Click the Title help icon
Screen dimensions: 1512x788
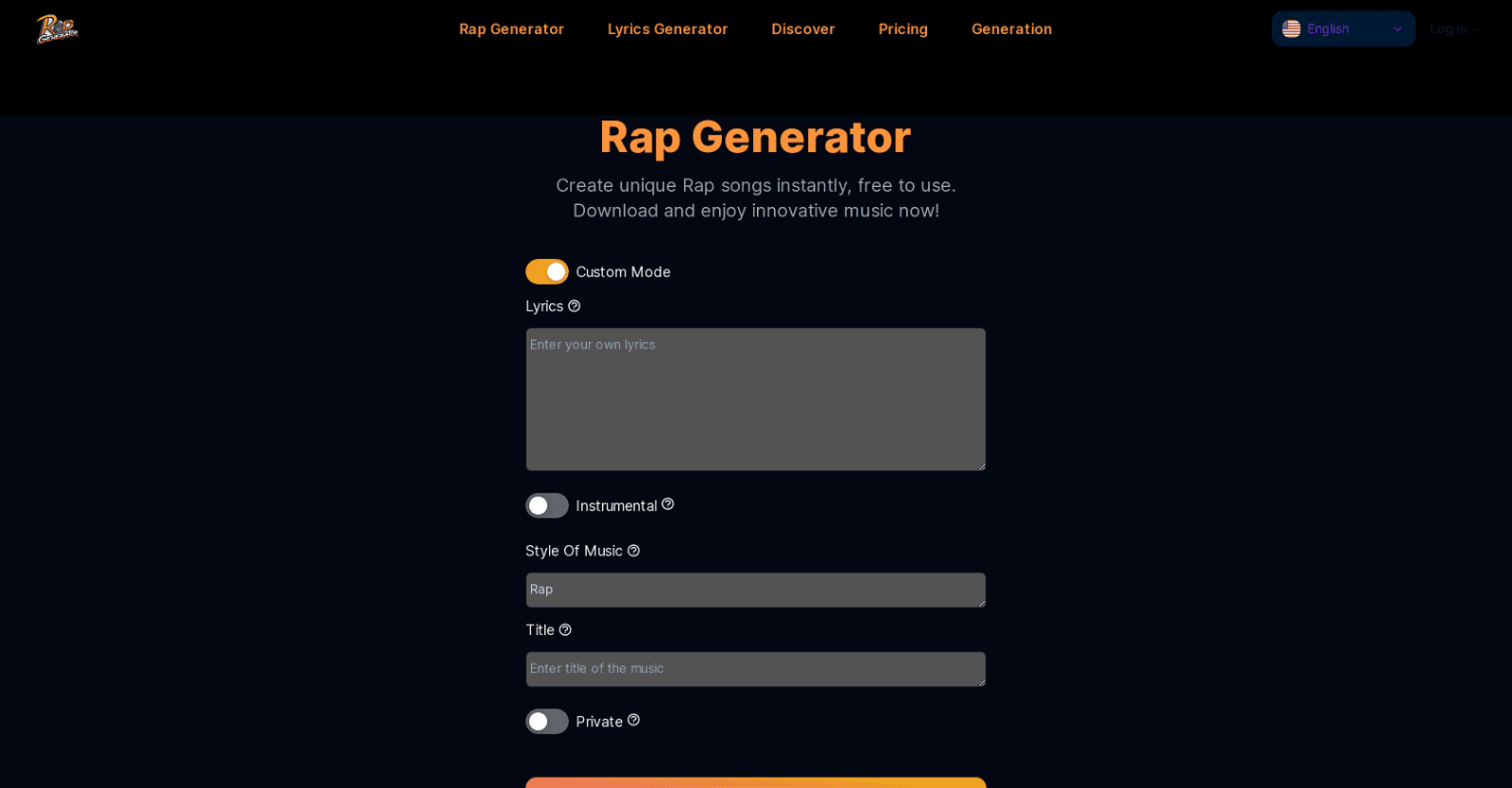coord(565,629)
